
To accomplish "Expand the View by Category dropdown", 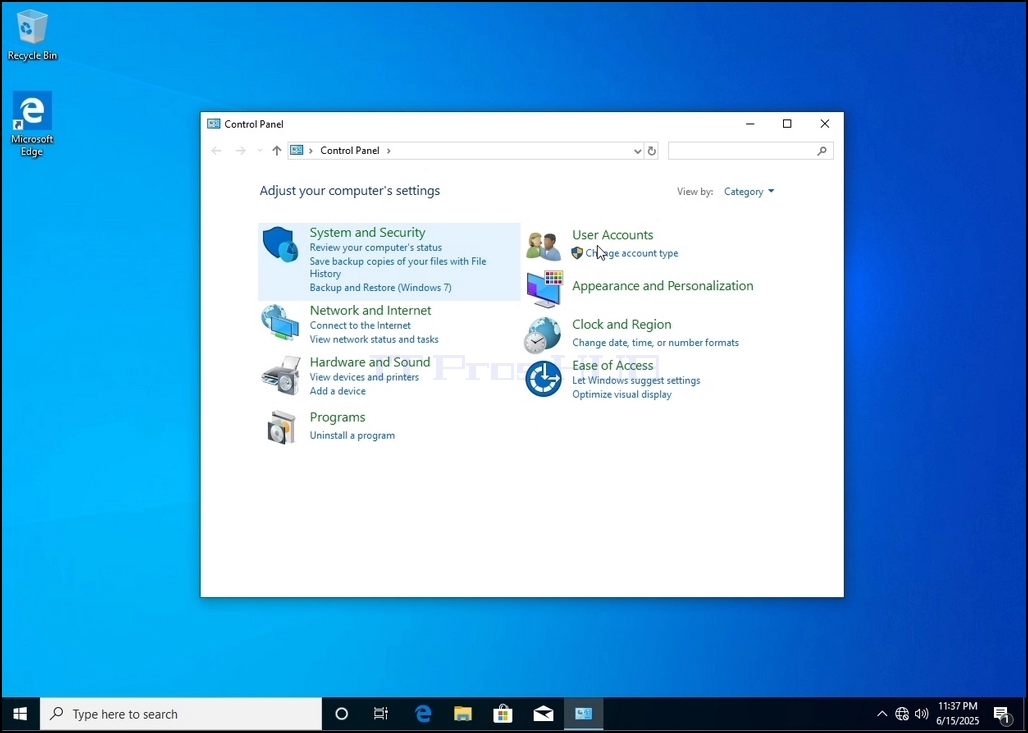I will (749, 191).
